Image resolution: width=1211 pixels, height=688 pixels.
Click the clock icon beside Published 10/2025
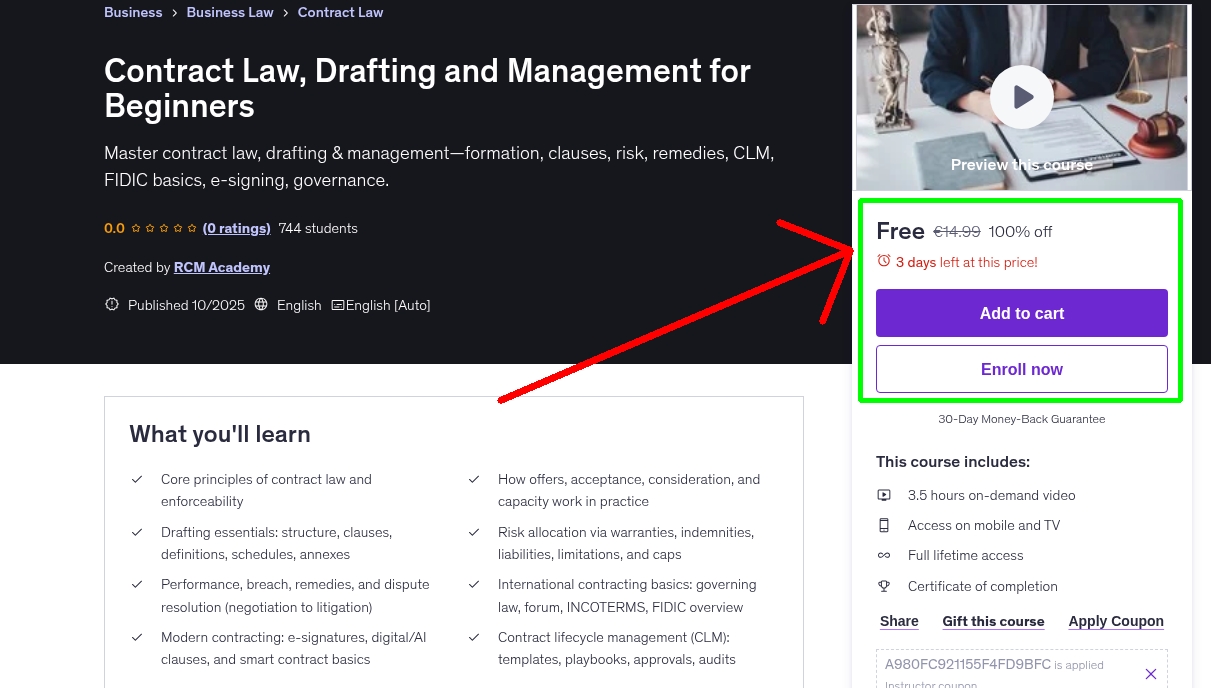coord(111,305)
